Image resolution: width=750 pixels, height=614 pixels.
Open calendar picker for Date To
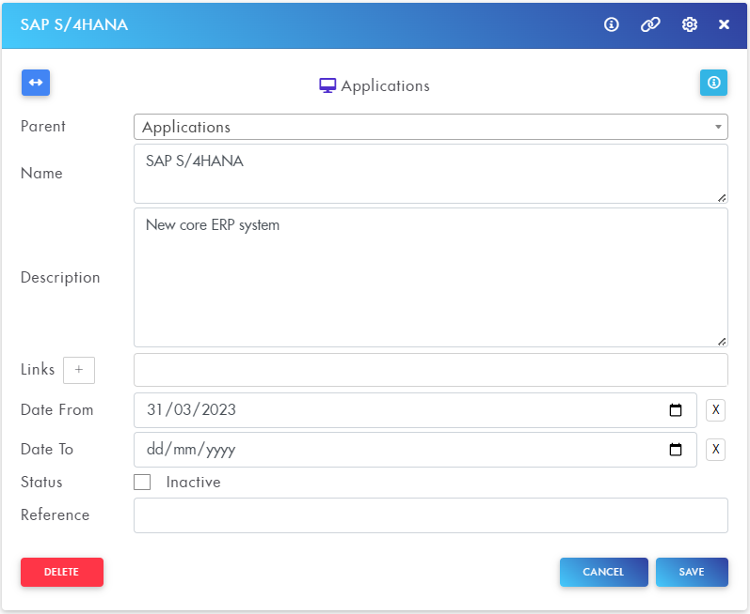click(x=675, y=450)
